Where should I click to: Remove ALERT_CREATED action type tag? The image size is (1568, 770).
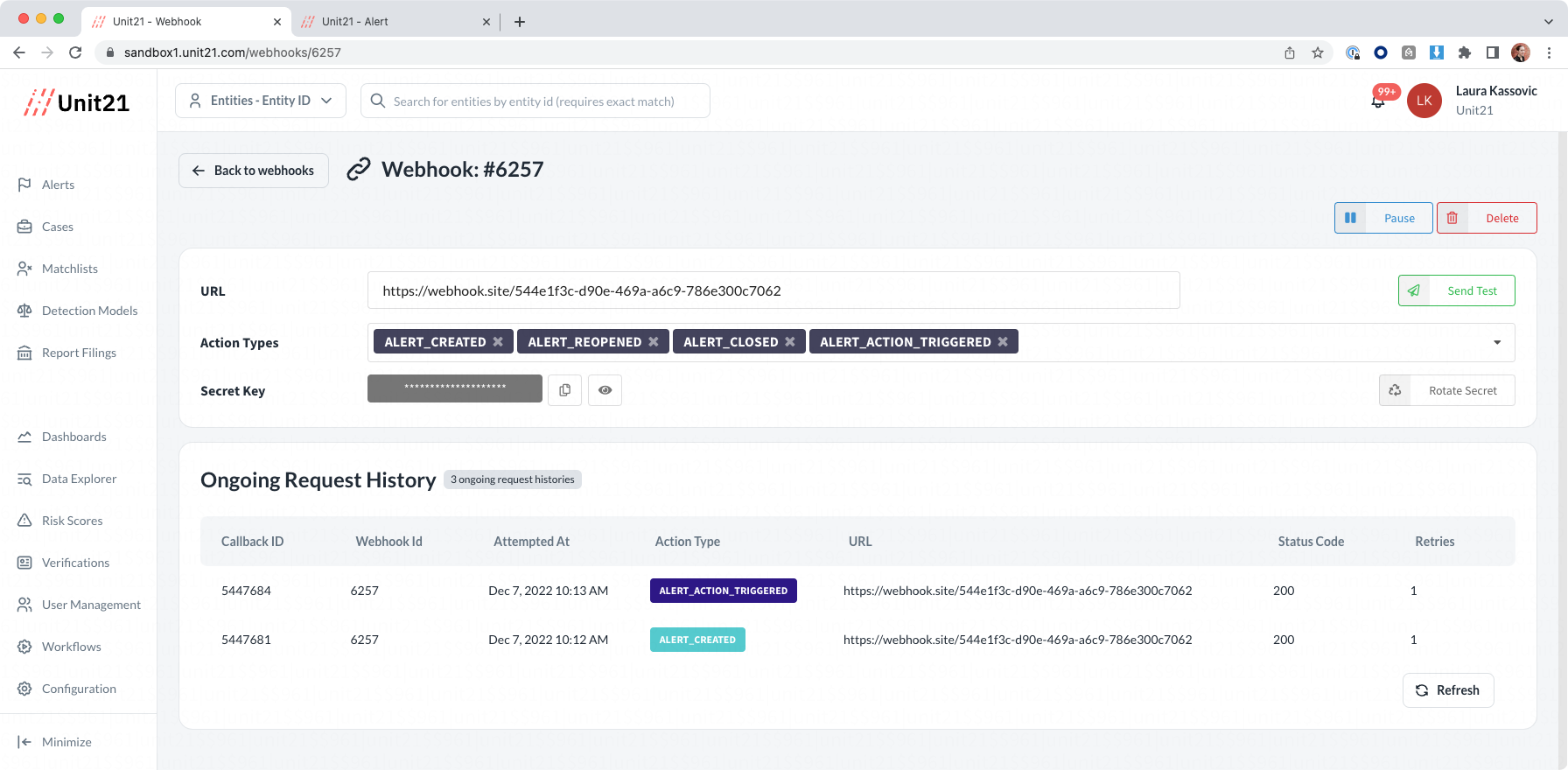(x=498, y=342)
